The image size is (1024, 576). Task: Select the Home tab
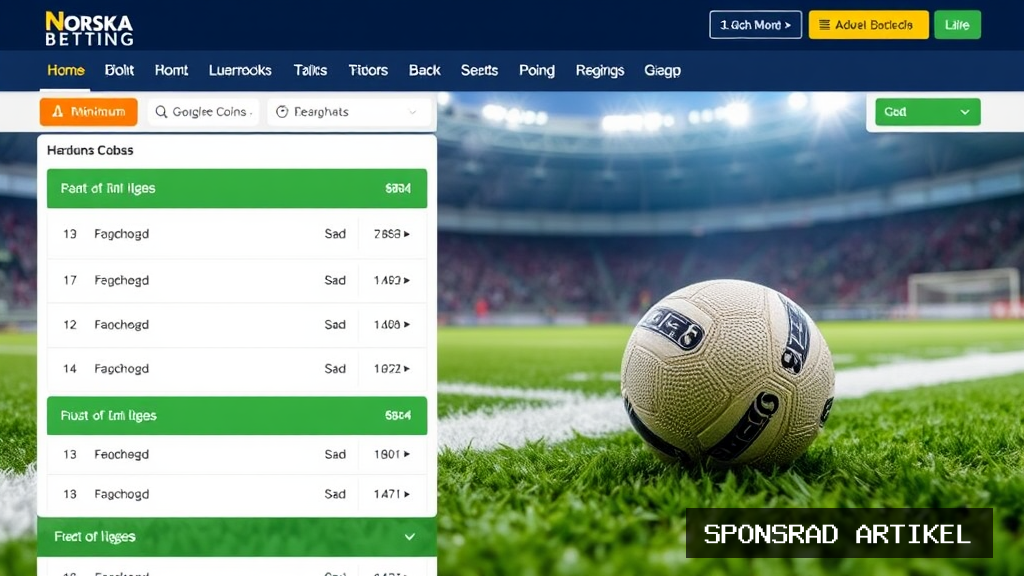pyautogui.click(x=66, y=71)
